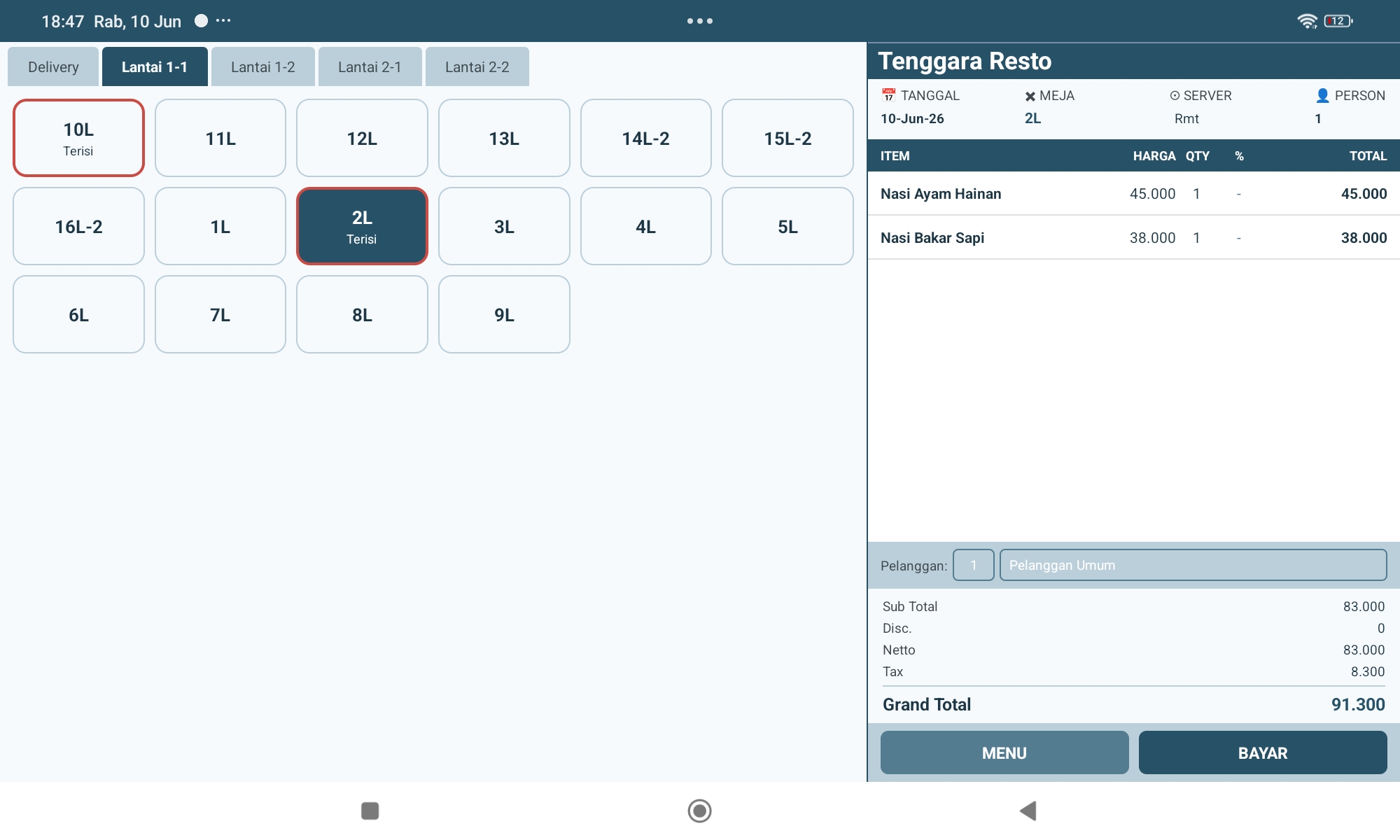The image size is (1400, 840).
Task: Tap the Grand Total amount 91.300
Action: click(x=1358, y=704)
